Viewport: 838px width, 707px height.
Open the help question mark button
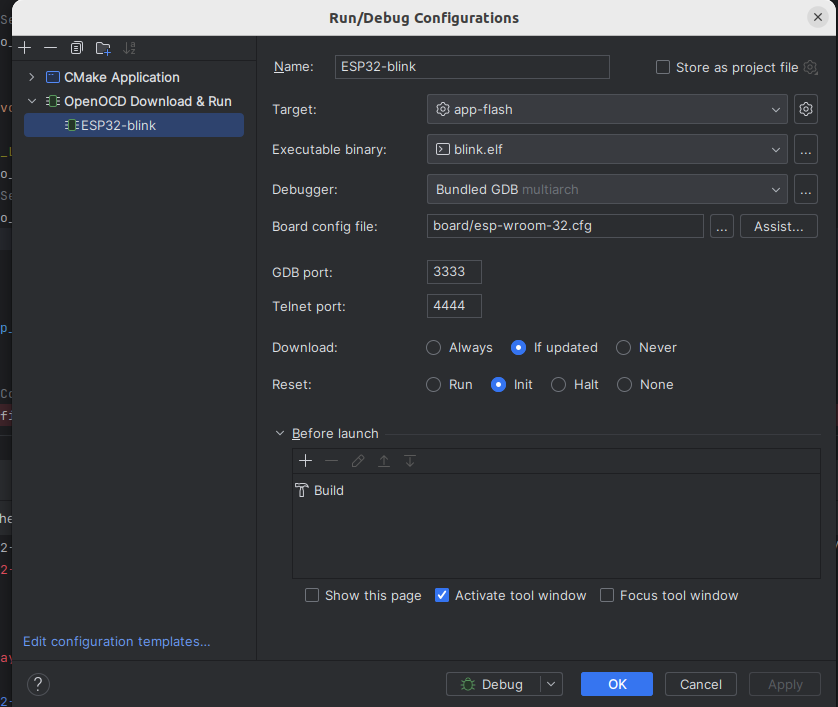pos(38,684)
